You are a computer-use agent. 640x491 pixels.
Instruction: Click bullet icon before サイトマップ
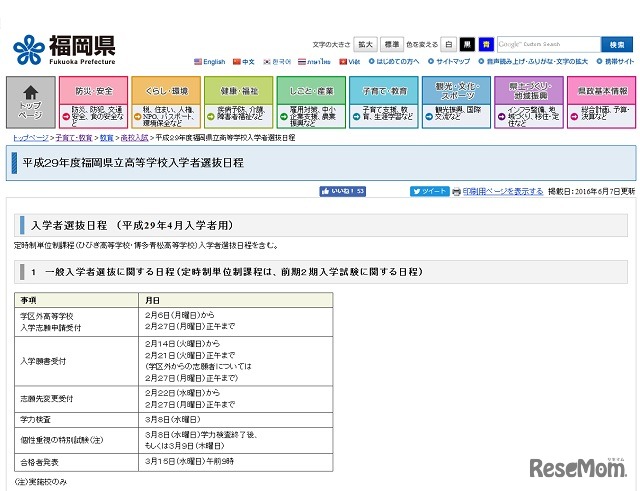pos(431,61)
